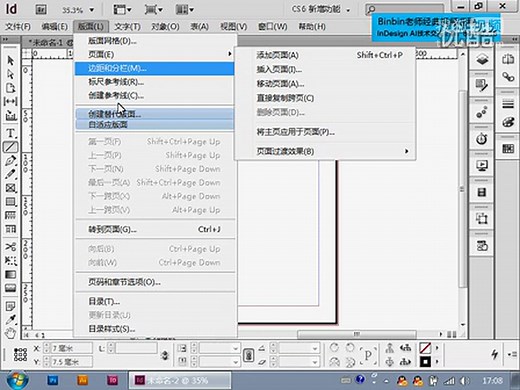The image size is (520, 390).
Task: Choose Go to Page Ctrl+J item
Action: pyautogui.click(x=154, y=229)
